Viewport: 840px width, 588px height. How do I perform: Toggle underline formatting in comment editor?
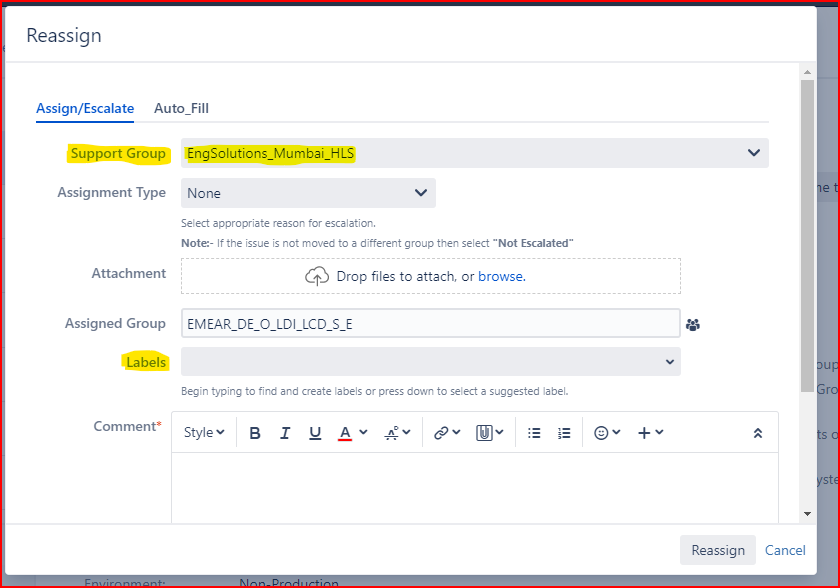[315, 433]
